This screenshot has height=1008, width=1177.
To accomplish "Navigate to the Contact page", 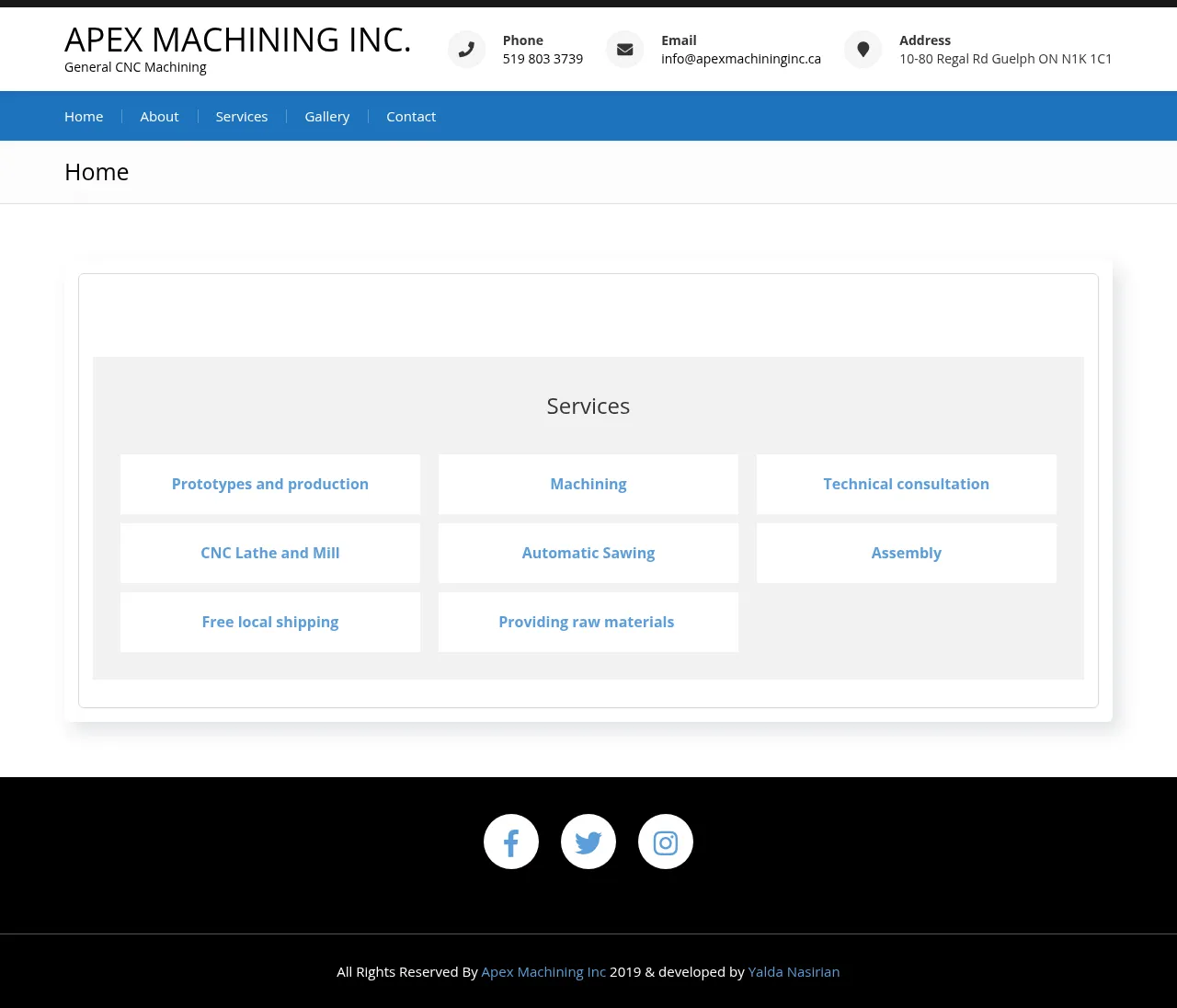I will (x=411, y=117).
